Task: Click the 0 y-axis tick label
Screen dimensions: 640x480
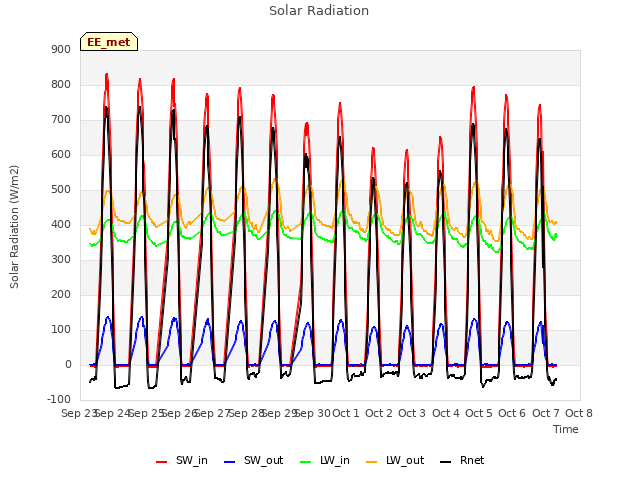Action: [68, 365]
